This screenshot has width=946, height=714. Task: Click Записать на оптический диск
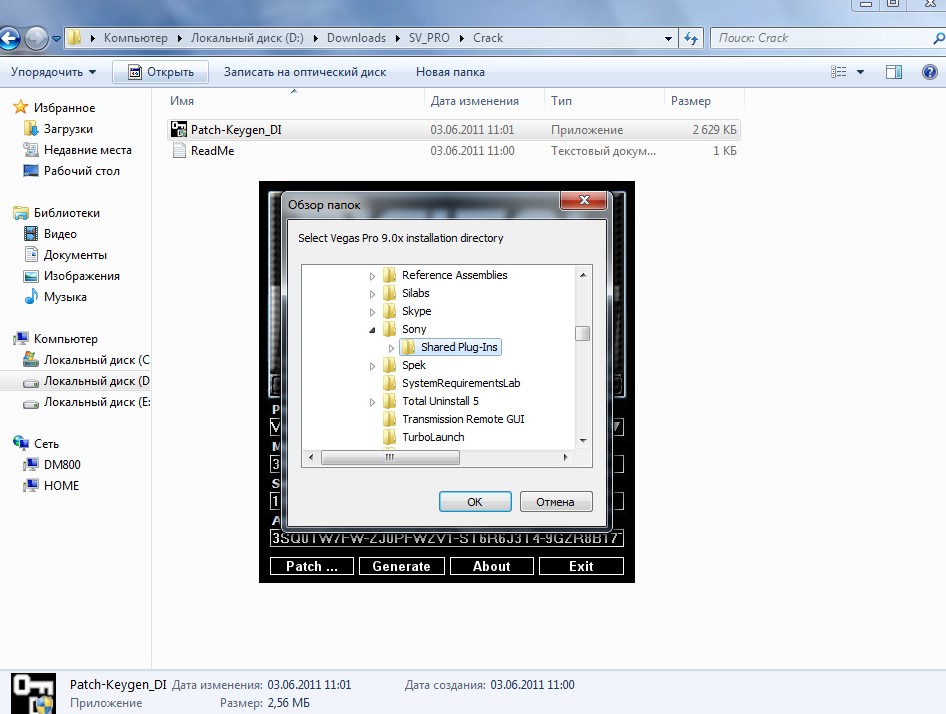[x=305, y=72]
